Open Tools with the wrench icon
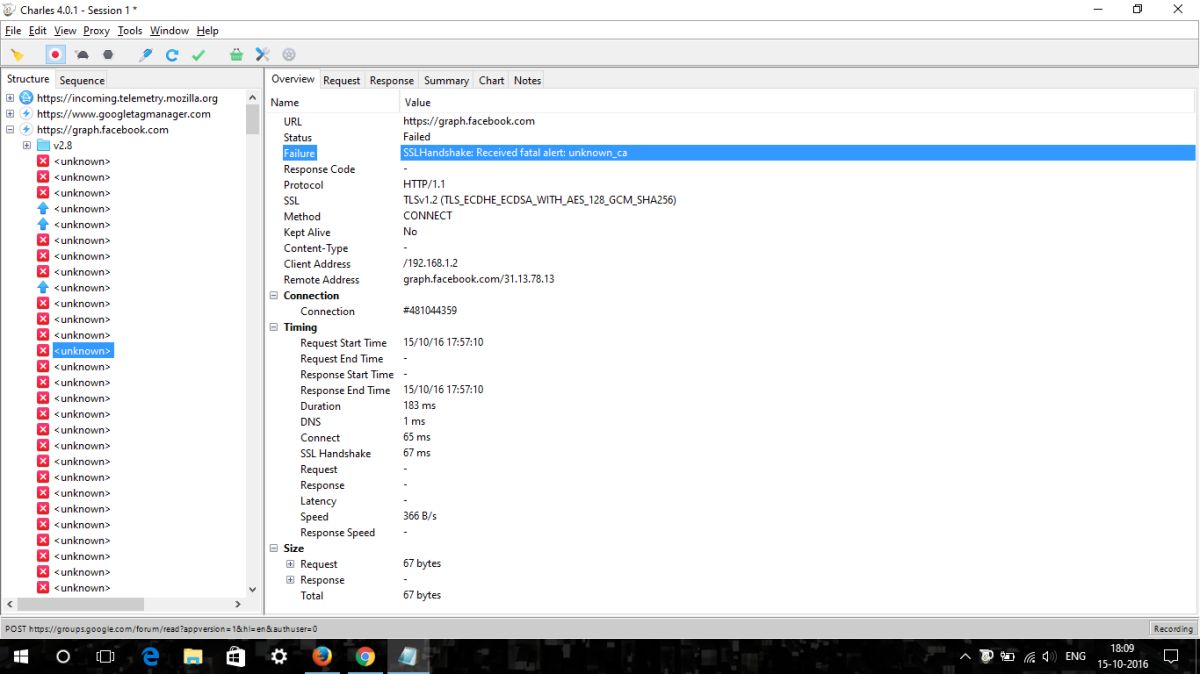1200x674 pixels. pos(263,55)
